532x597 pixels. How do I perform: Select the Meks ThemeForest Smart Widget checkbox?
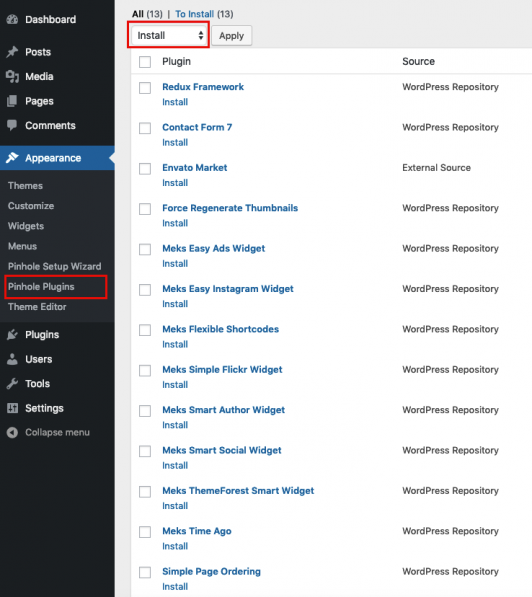tap(145, 491)
